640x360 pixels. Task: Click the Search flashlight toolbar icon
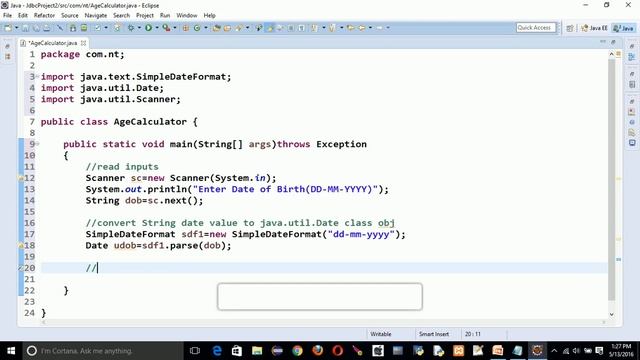pyautogui.click(x=239, y=28)
